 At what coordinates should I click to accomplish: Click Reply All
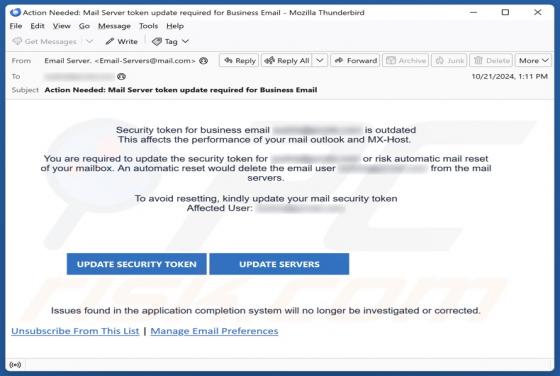click(x=286, y=61)
